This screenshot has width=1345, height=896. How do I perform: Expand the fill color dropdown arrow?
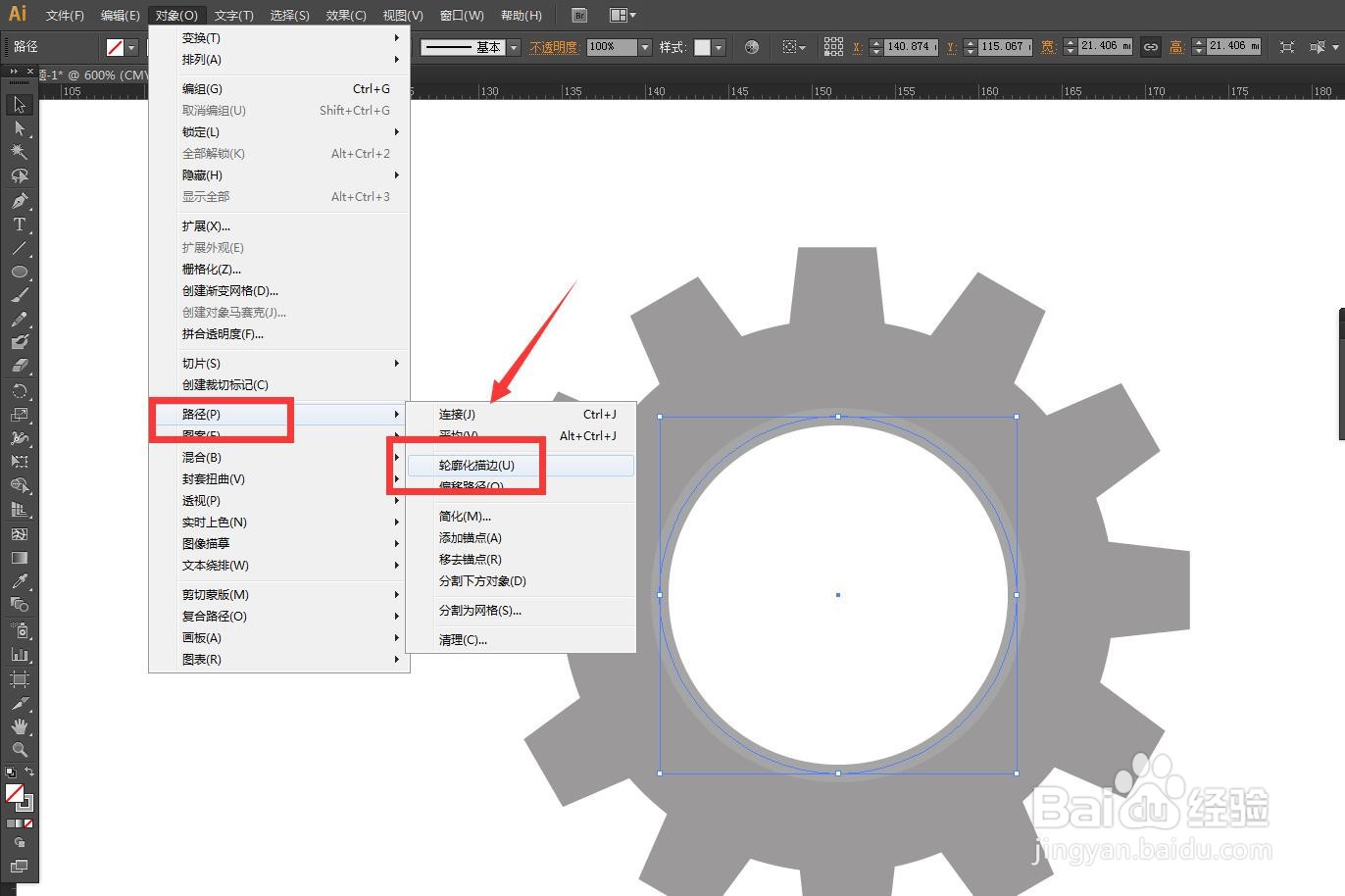coord(131,47)
